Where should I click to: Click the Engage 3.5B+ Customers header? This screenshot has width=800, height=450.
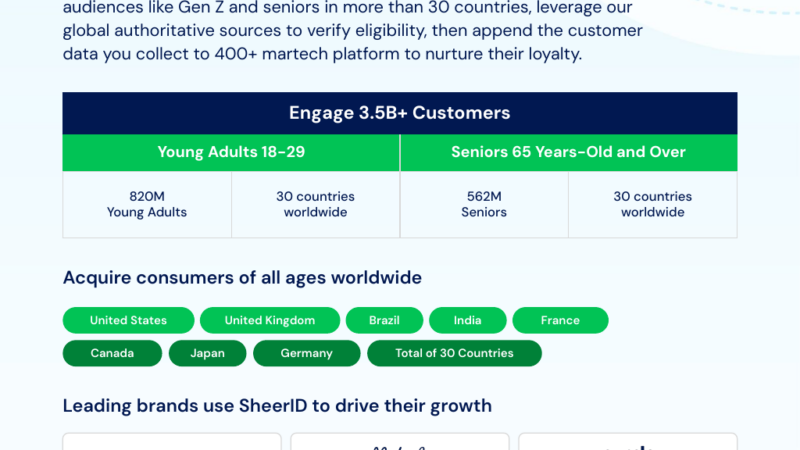point(400,113)
